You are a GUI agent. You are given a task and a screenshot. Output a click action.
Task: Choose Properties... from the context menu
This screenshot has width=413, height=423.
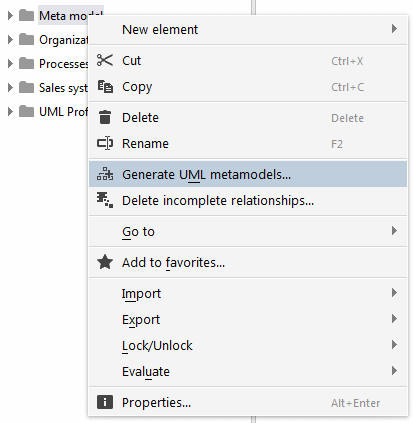click(x=248, y=402)
